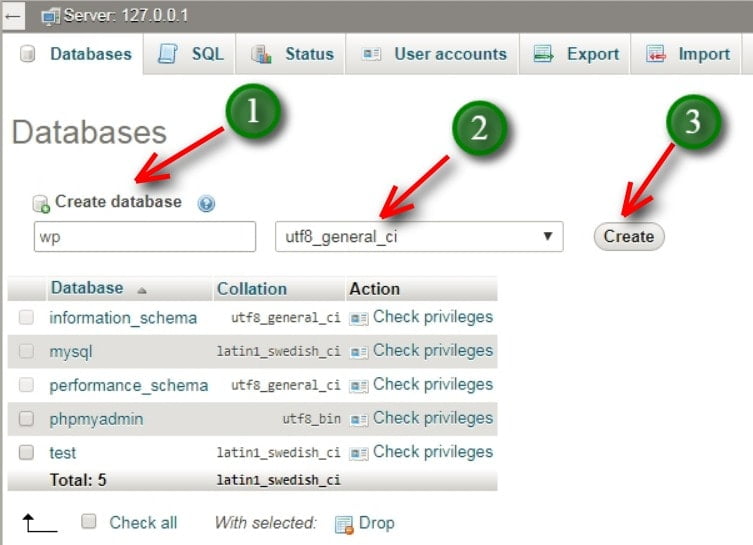
Task: Open the test database
Action: pos(62,453)
